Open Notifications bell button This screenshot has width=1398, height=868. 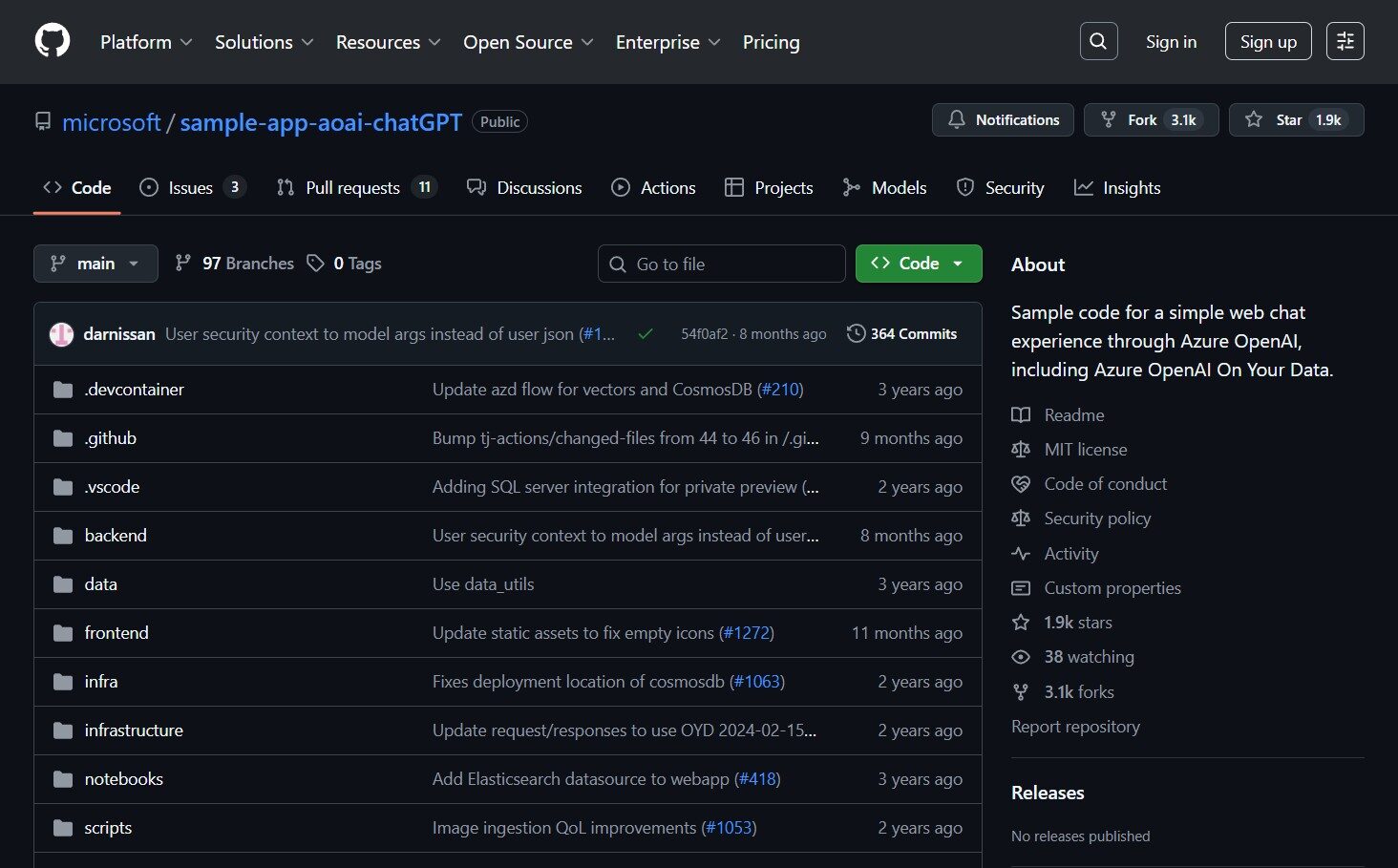1003,120
